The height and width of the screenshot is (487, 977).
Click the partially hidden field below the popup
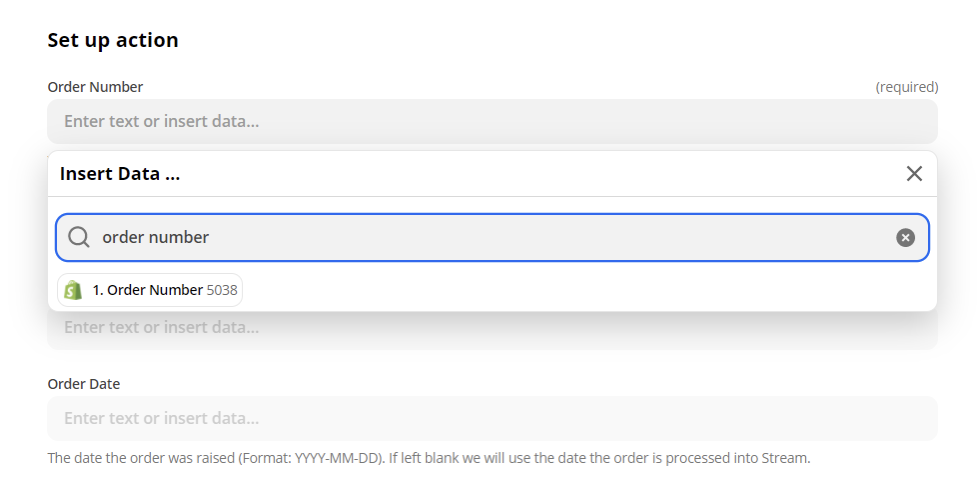492,329
